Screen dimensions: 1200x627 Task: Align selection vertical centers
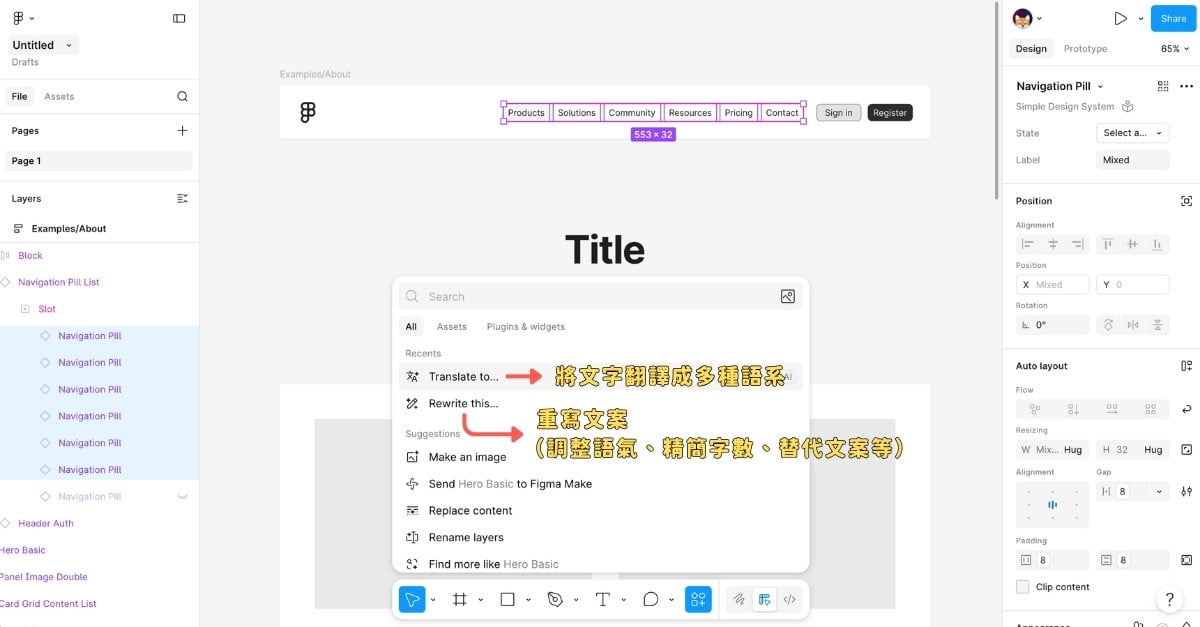tap(1132, 244)
